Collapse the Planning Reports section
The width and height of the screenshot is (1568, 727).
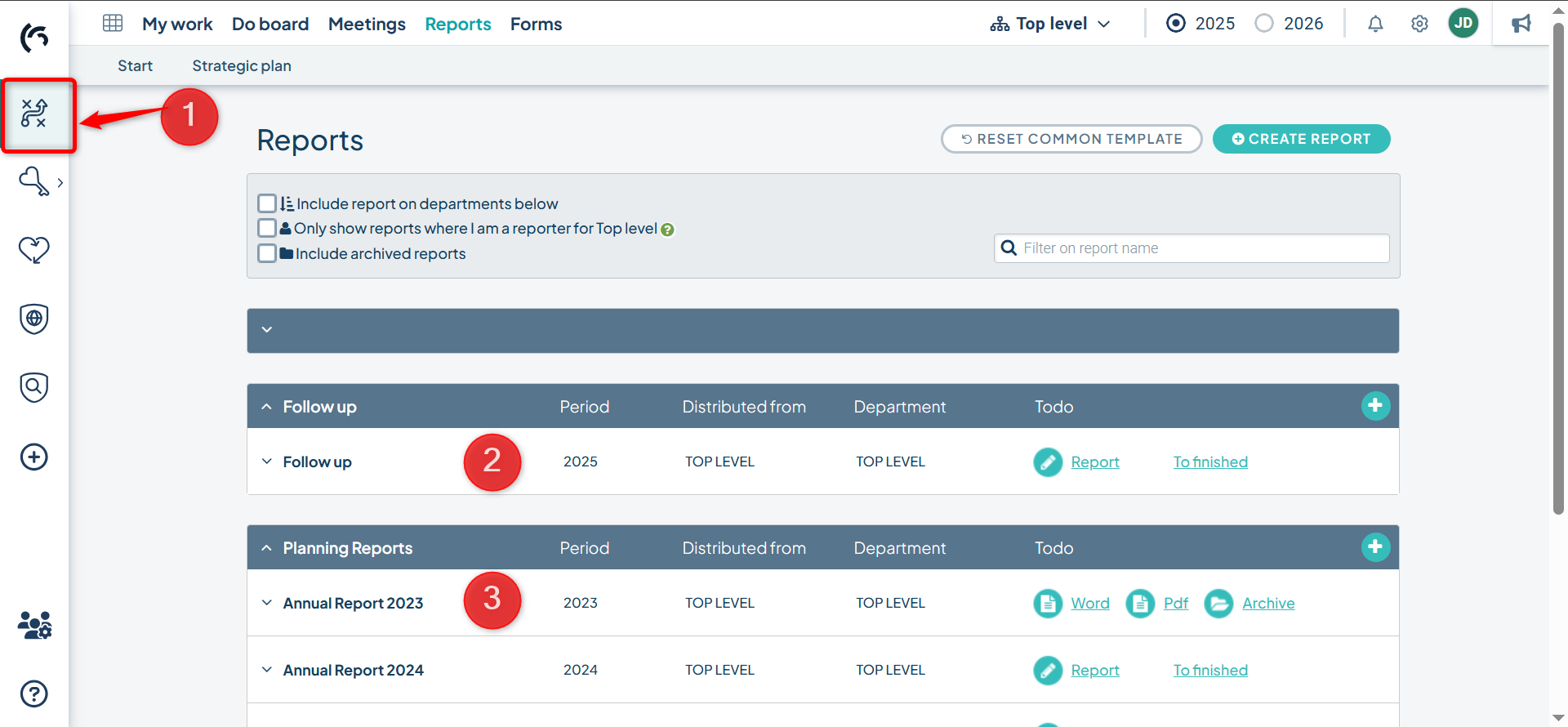pyautogui.click(x=267, y=548)
